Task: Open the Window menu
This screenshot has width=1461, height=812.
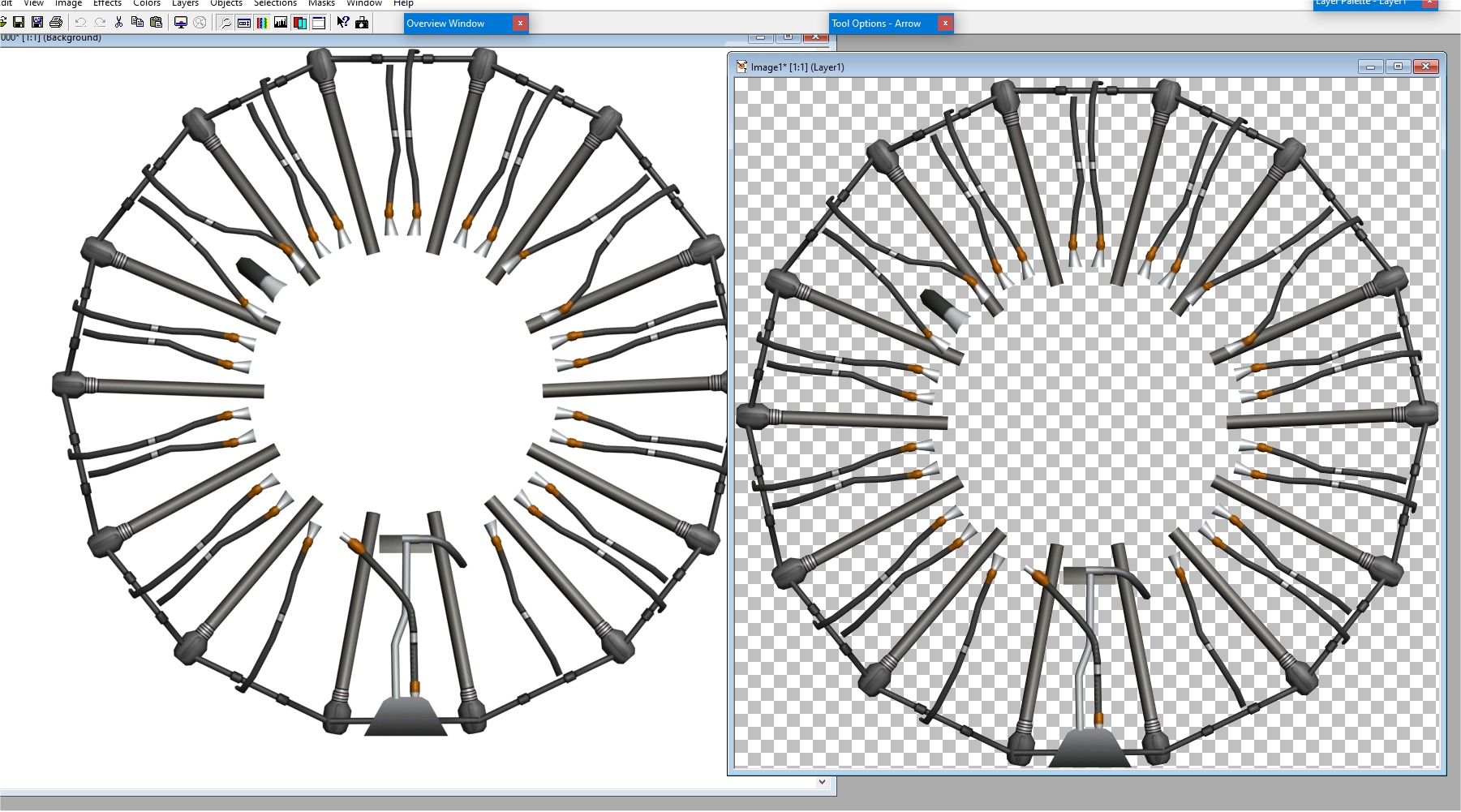Action: (x=364, y=3)
